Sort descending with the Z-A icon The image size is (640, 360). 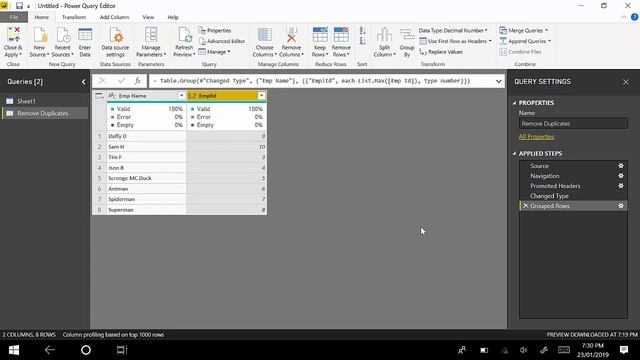[362, 40]
